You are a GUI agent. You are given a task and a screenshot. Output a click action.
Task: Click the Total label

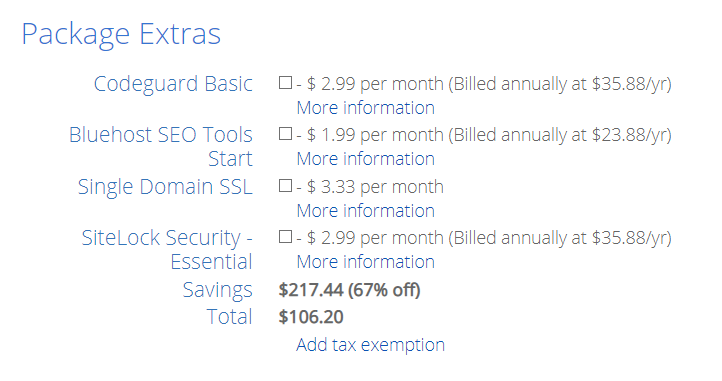point(229,317)
